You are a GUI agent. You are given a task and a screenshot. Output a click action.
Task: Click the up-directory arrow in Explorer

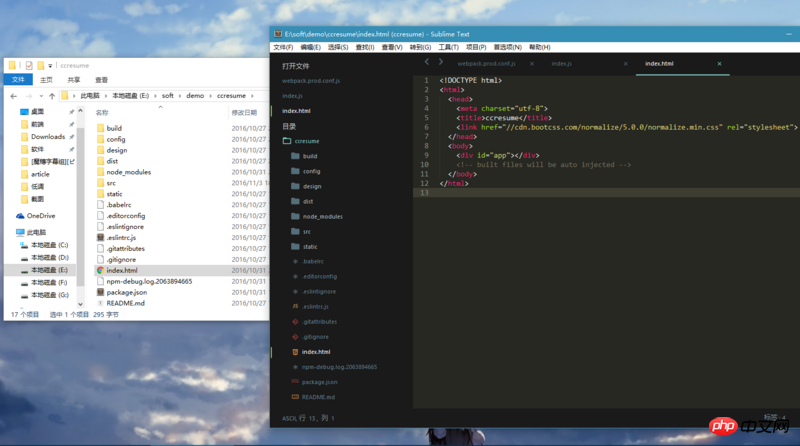[51, 96]
